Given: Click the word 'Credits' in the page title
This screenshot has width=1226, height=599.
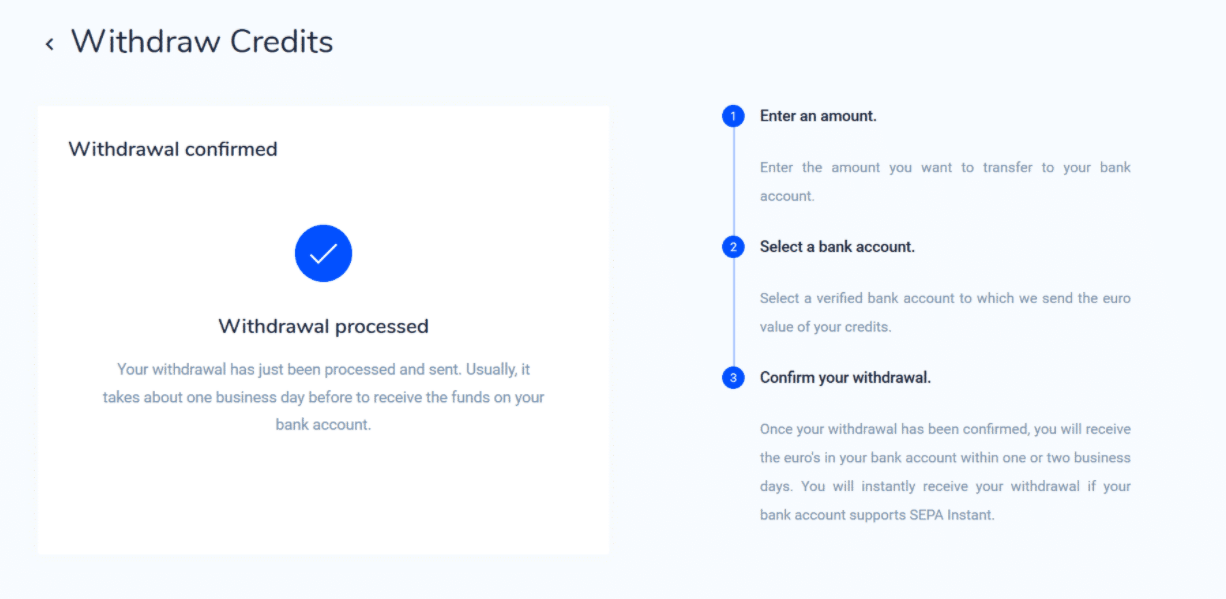Looking at the screenshot, I should coord(281,42).
